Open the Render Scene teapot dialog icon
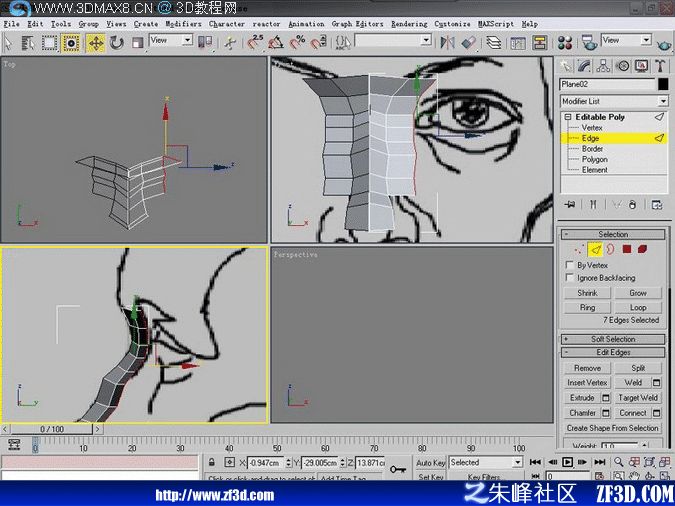This screenshot has width=675, height=506. (589, 42)
